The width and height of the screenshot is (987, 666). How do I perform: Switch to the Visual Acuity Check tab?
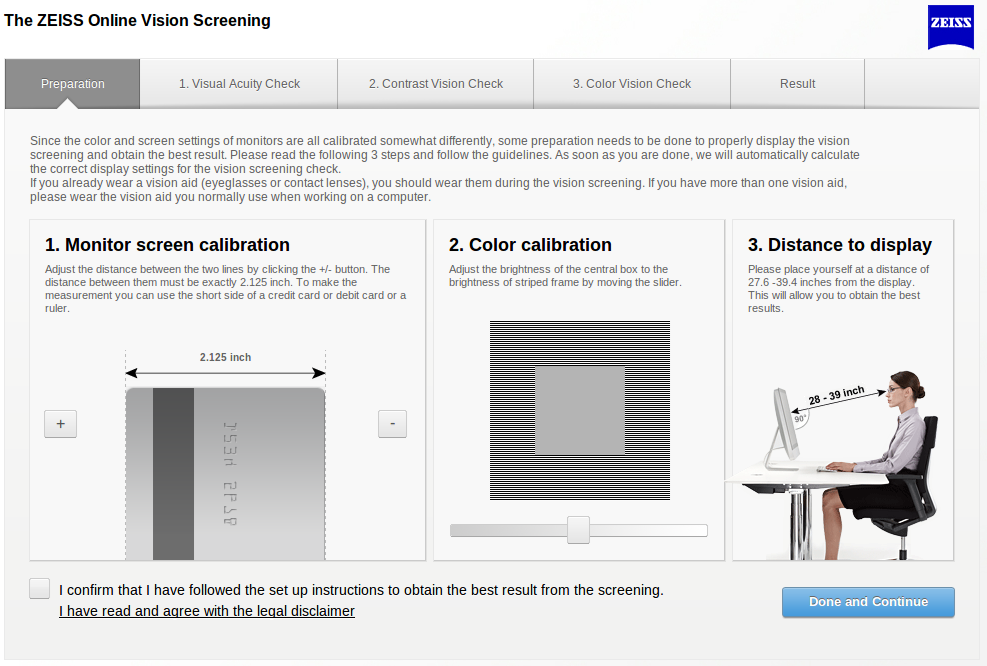(239, 84)
